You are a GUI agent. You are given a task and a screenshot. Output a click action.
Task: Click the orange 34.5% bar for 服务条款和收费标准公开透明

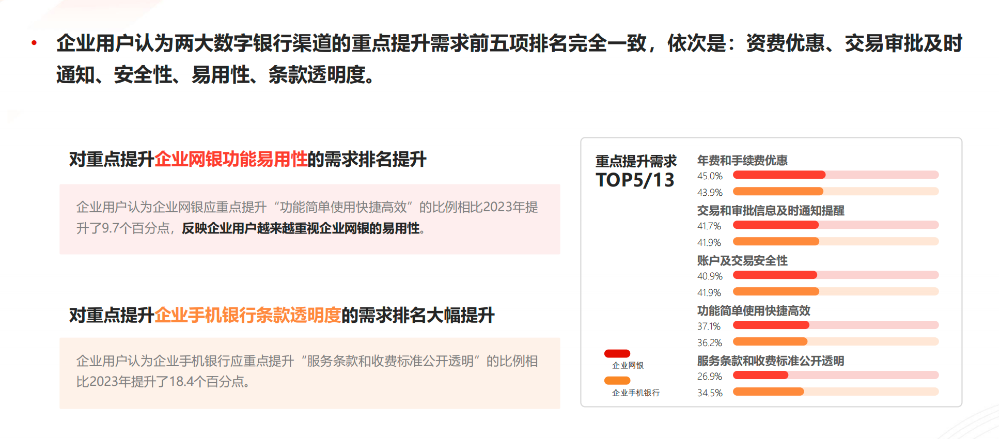pyautogui.click(x=769, y=391)
